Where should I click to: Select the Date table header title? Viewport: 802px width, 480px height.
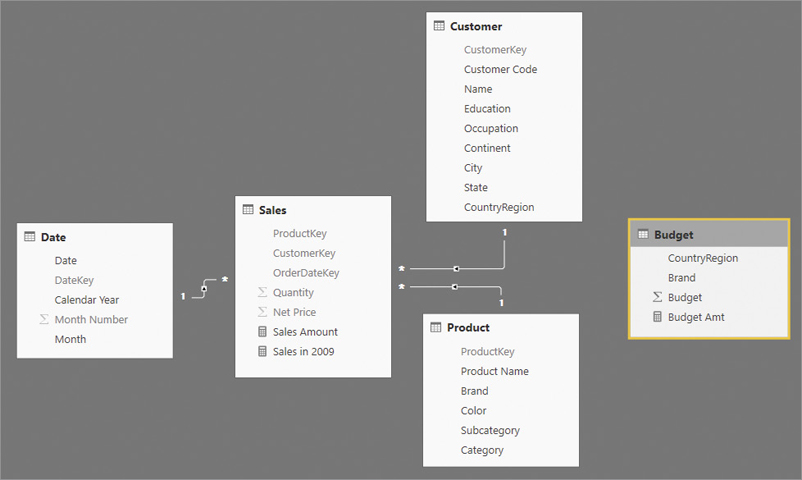pos(53,237)
